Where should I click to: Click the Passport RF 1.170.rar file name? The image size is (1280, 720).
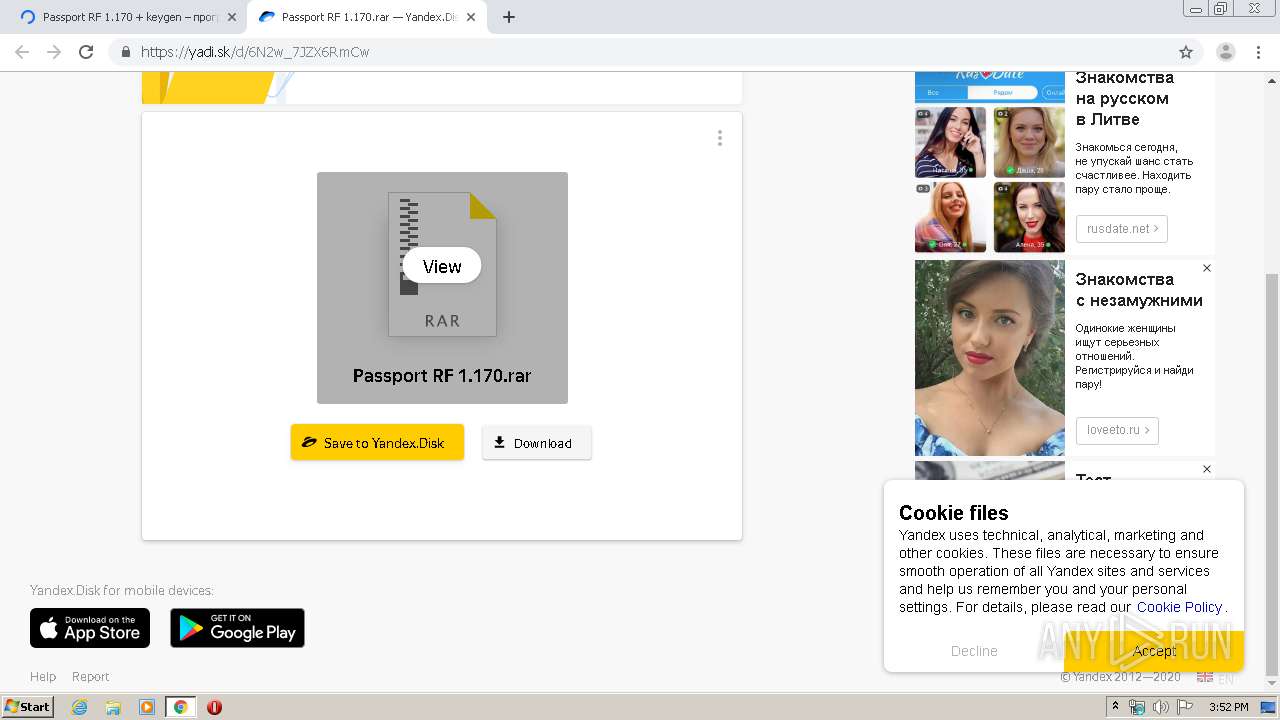click(442, 376)
